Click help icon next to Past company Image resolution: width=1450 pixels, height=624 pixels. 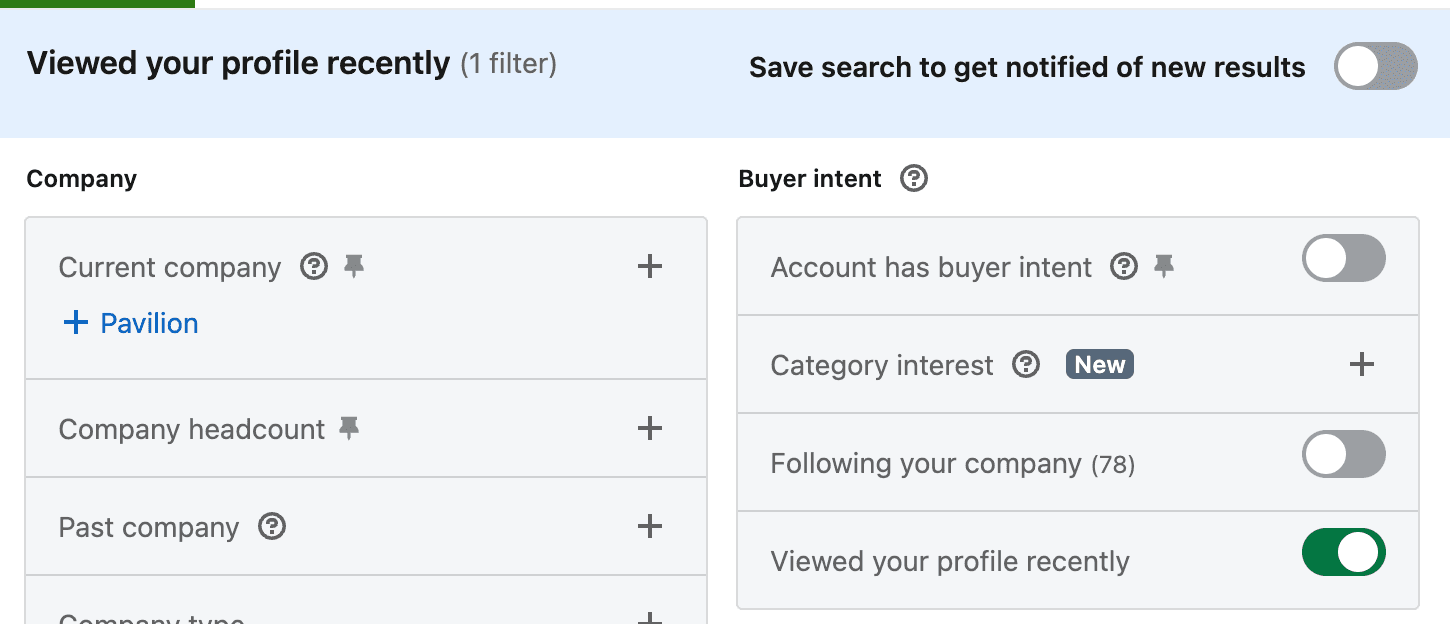point(272,527)
